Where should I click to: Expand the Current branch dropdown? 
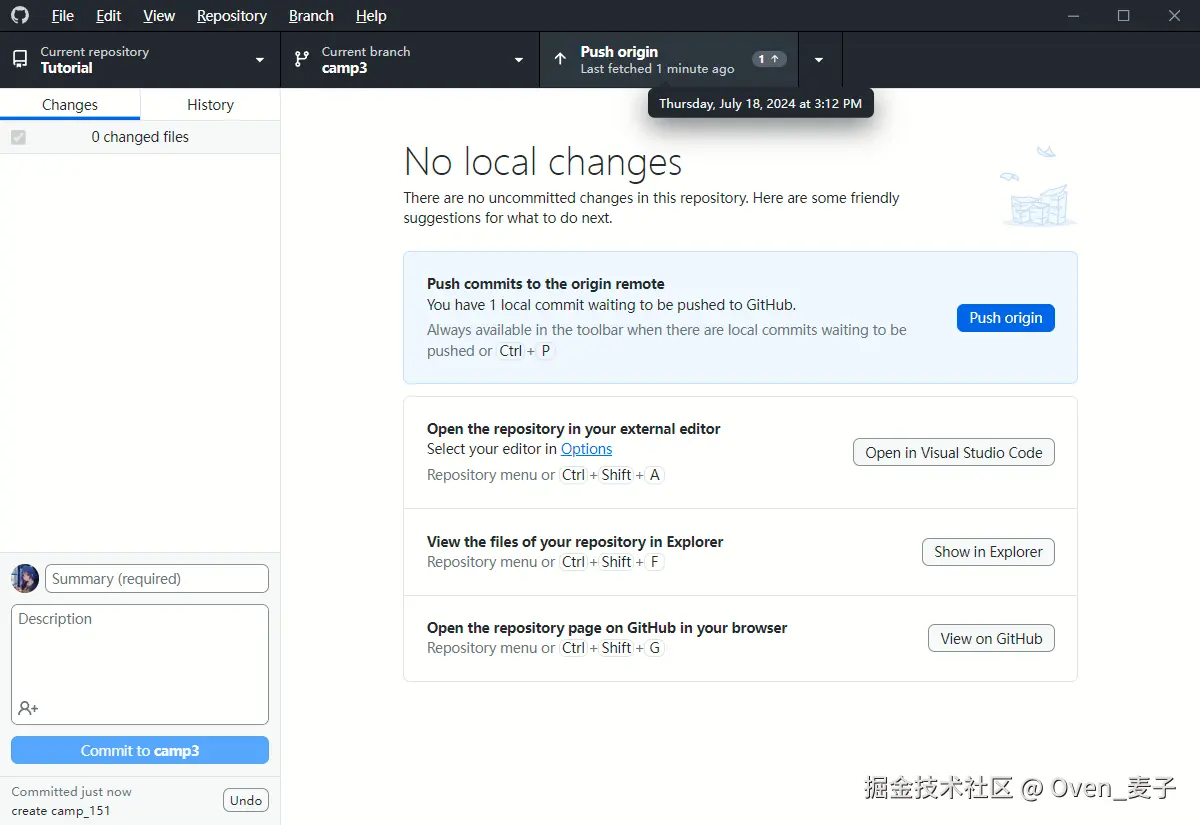[410, 60]
